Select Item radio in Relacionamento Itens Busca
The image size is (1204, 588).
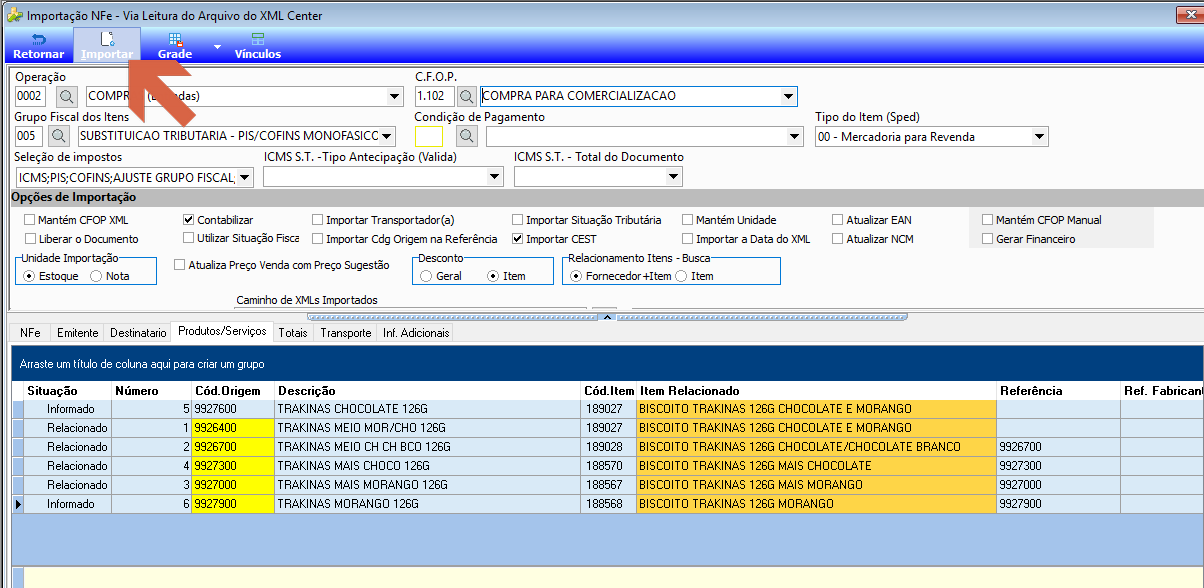(681, 276)
